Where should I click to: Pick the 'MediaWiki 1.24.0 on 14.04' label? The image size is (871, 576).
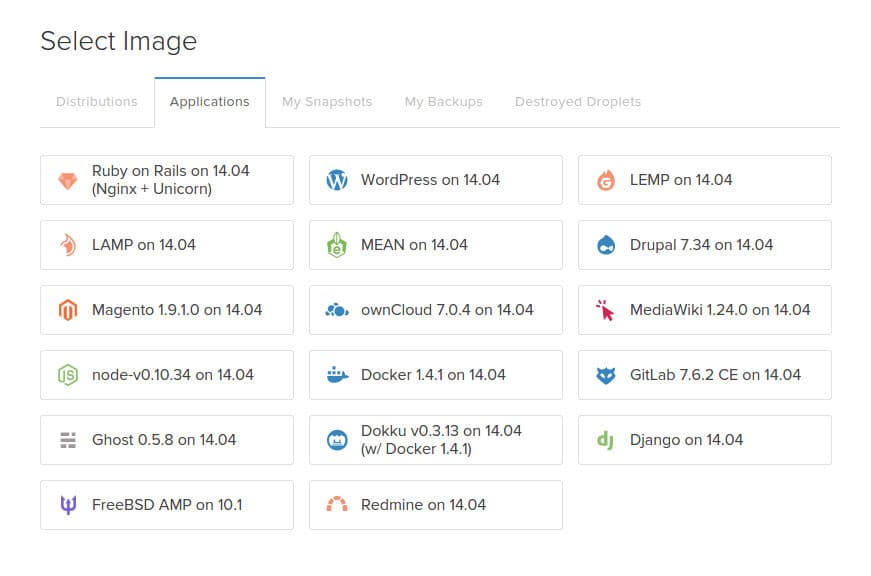coord(720,310)
